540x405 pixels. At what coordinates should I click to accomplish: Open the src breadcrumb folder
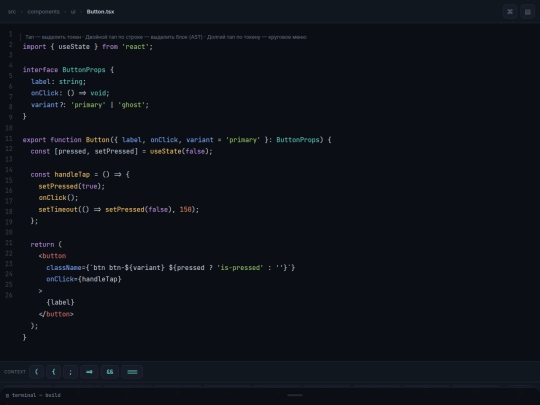12,12
